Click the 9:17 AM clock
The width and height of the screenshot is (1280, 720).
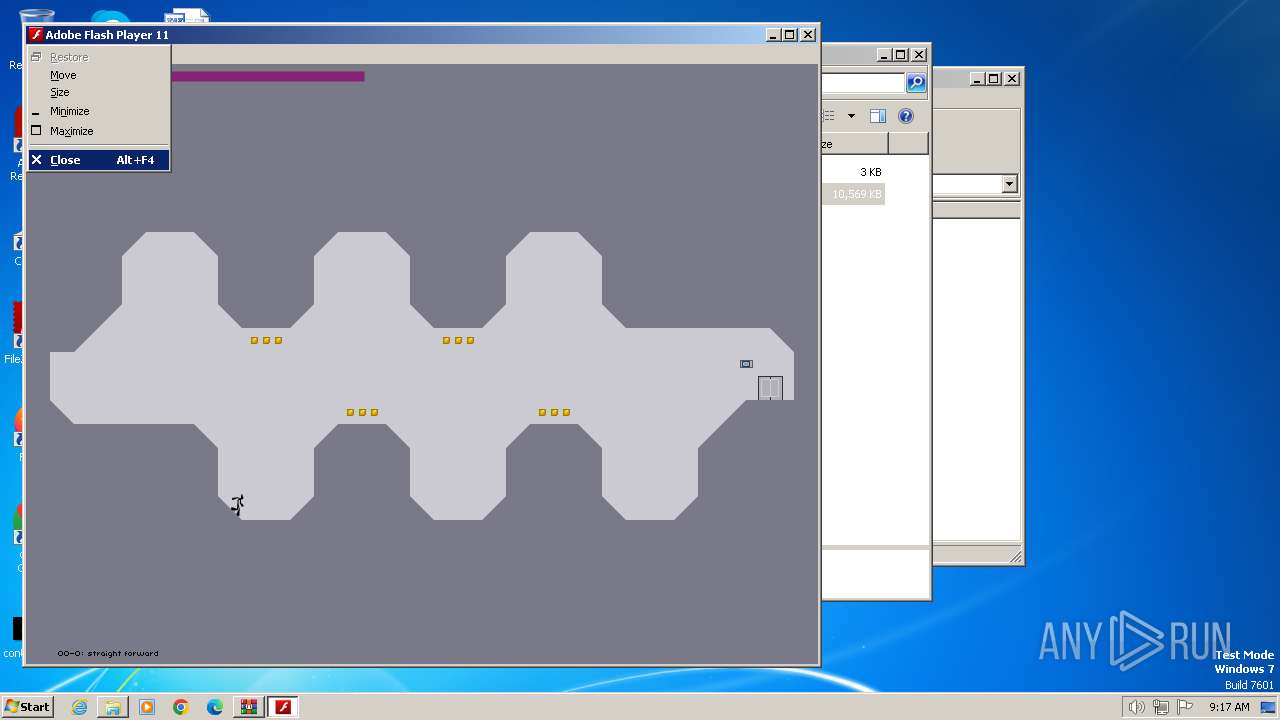1229,707
